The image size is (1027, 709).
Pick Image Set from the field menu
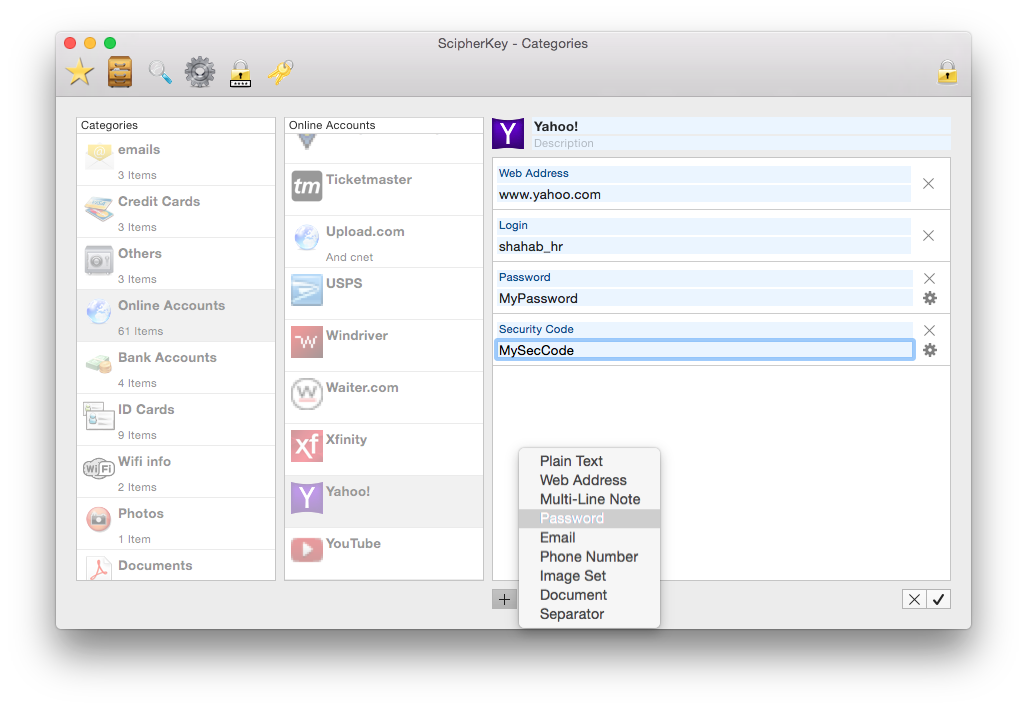click(x=573, y=576)
